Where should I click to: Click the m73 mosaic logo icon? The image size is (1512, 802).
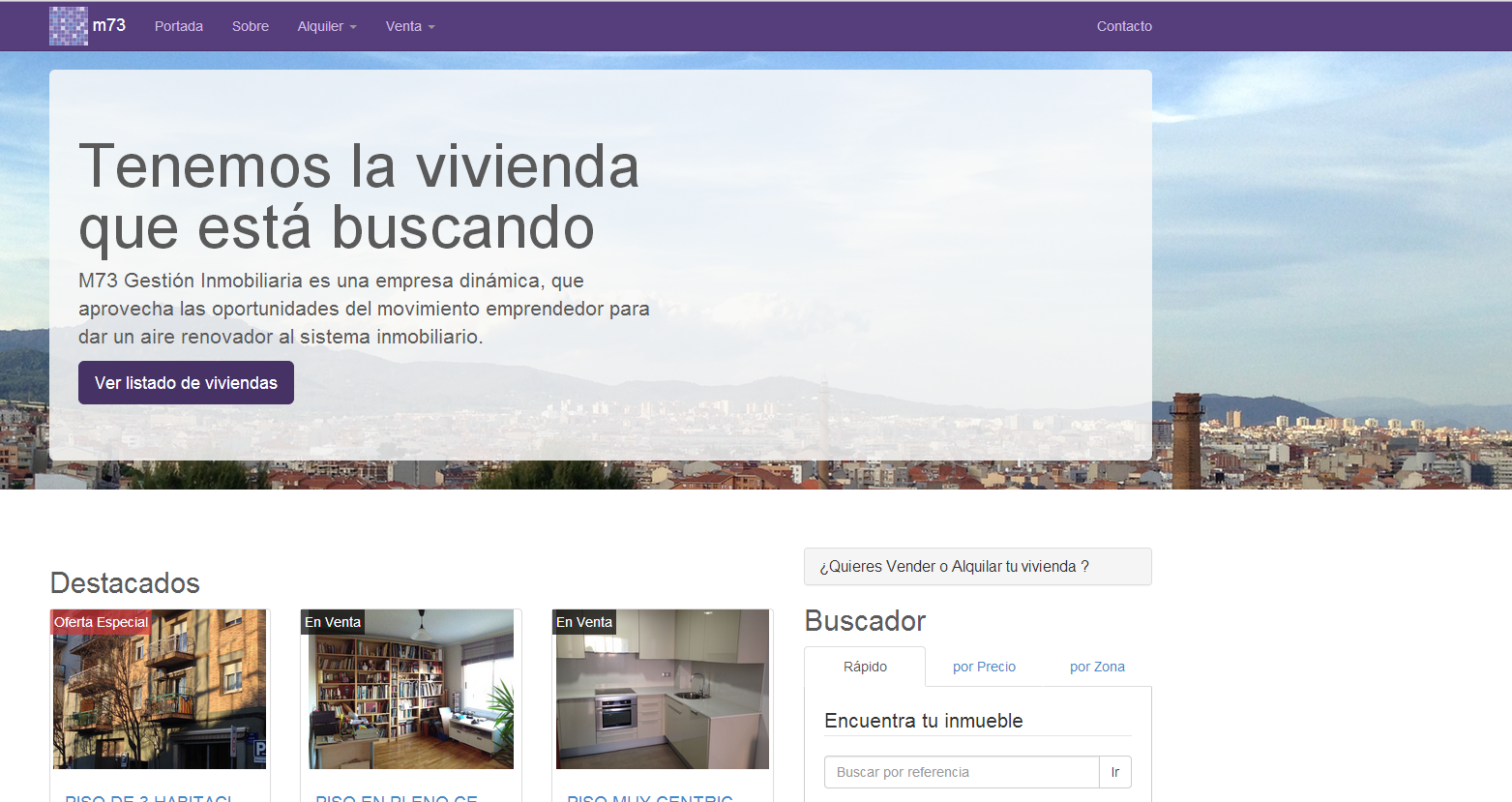[69, 26]
